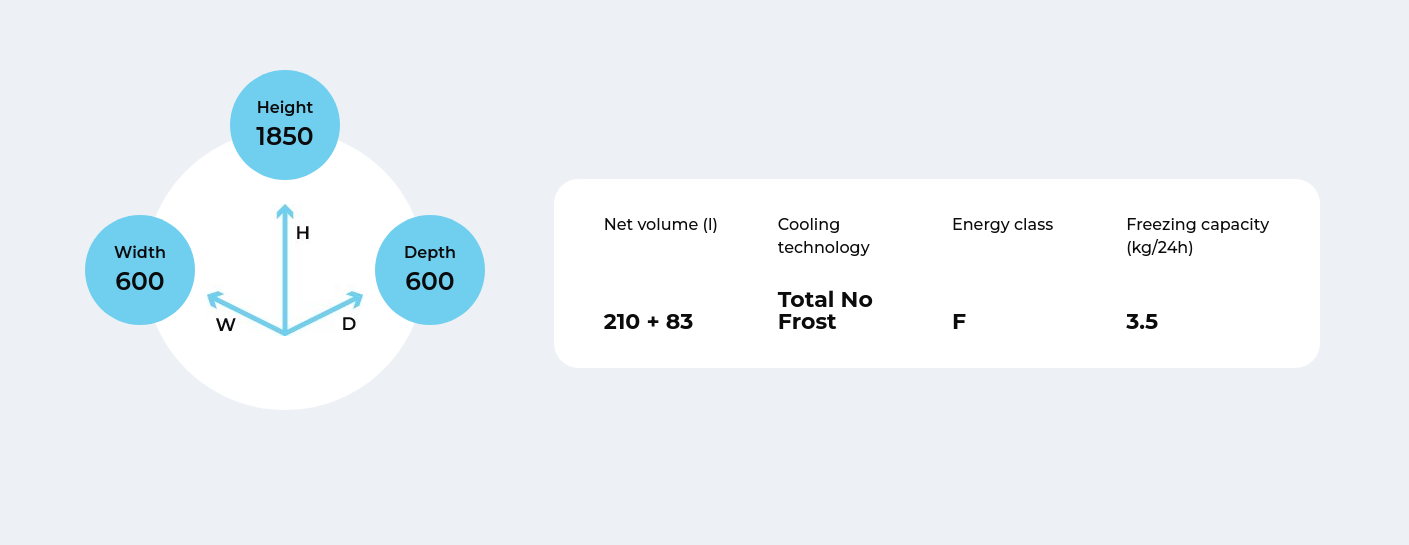Click the Height 1850 circle
This screenshot has width=1409, height=545.
point(285,125)
